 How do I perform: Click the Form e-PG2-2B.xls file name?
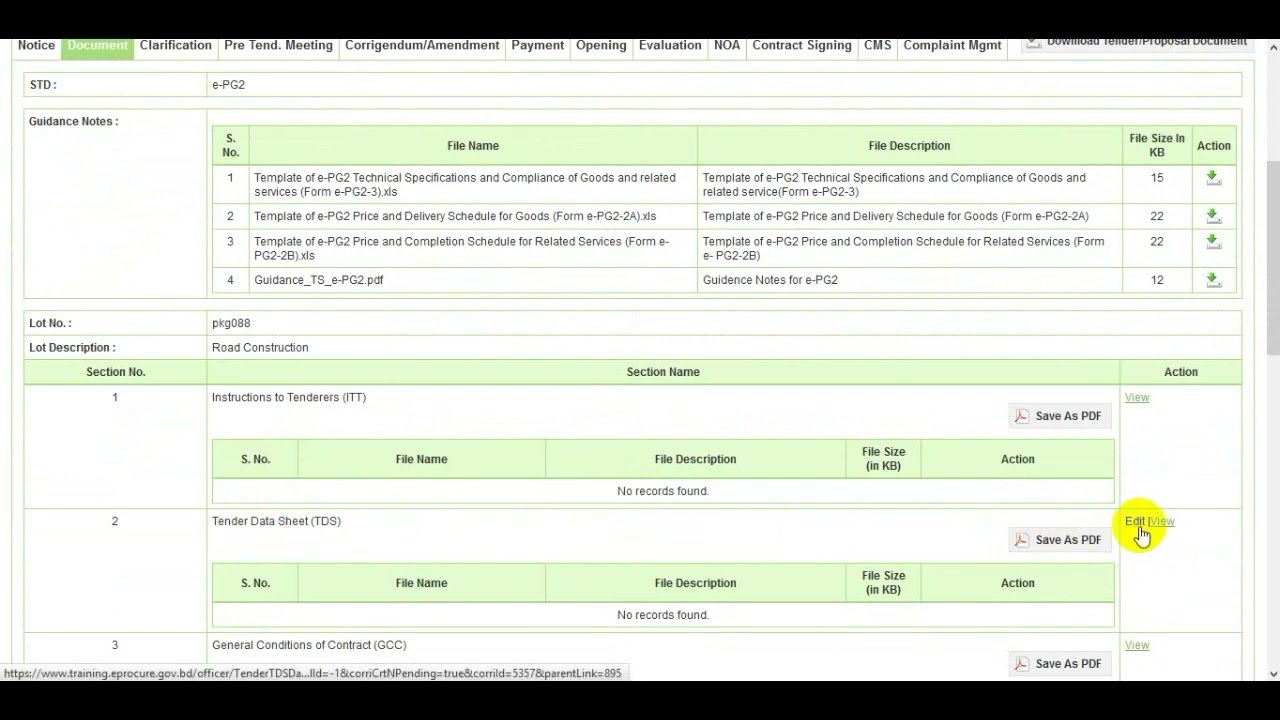pyautogui.click(x=461, y=249)
